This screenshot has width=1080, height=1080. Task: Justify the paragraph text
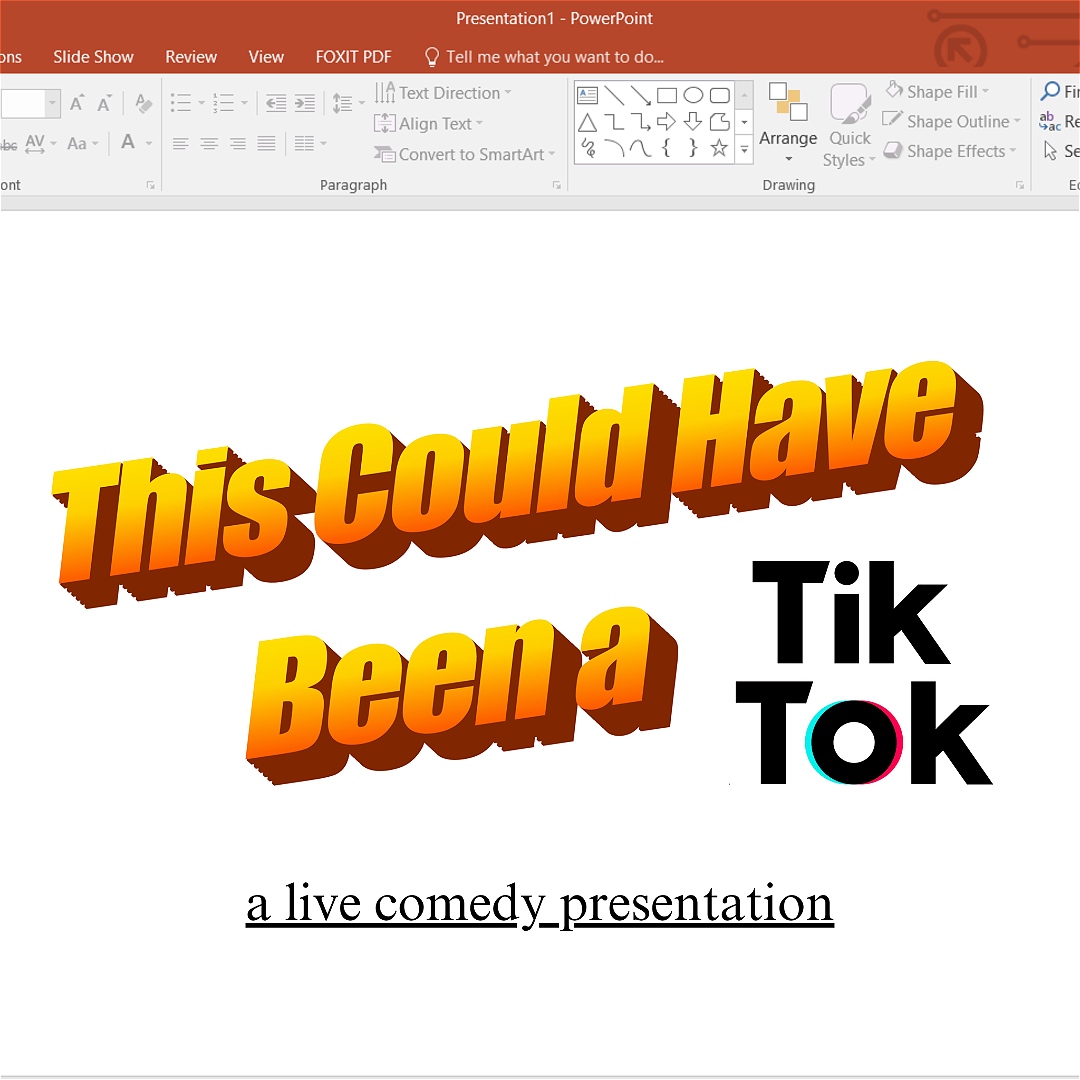coord(267,143)
